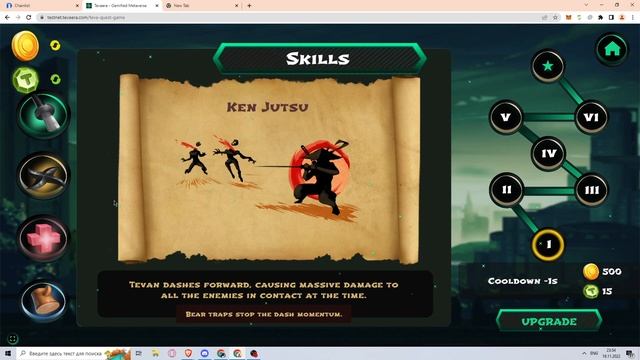Image resolution: width=640 pixels, height=360 pixels.
Task: Select the green T token icon
Action: click(26, 79)
